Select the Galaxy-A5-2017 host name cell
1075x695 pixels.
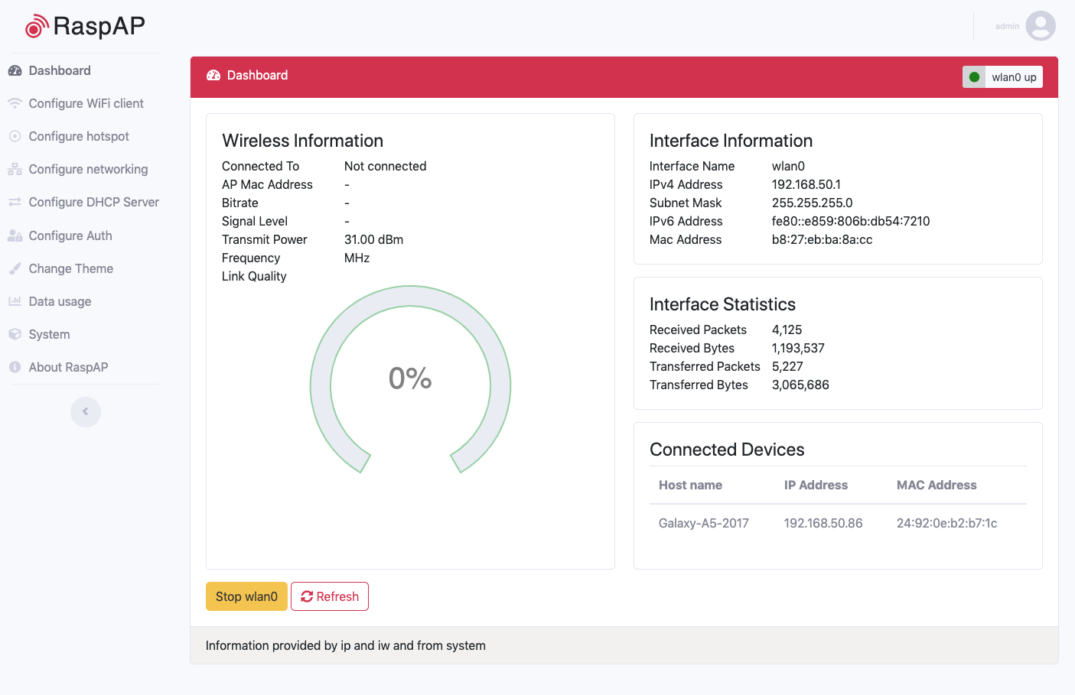[703, 523]
